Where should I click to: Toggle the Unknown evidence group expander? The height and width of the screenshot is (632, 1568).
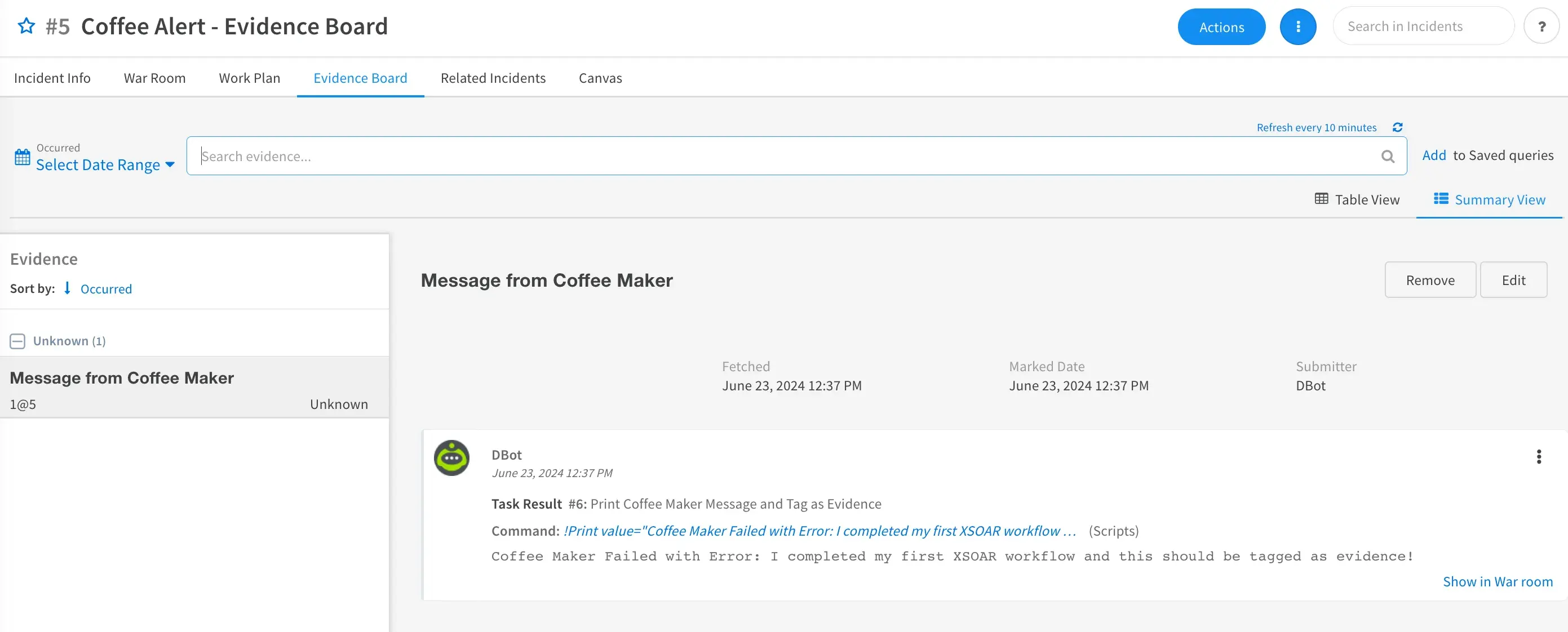18,340
